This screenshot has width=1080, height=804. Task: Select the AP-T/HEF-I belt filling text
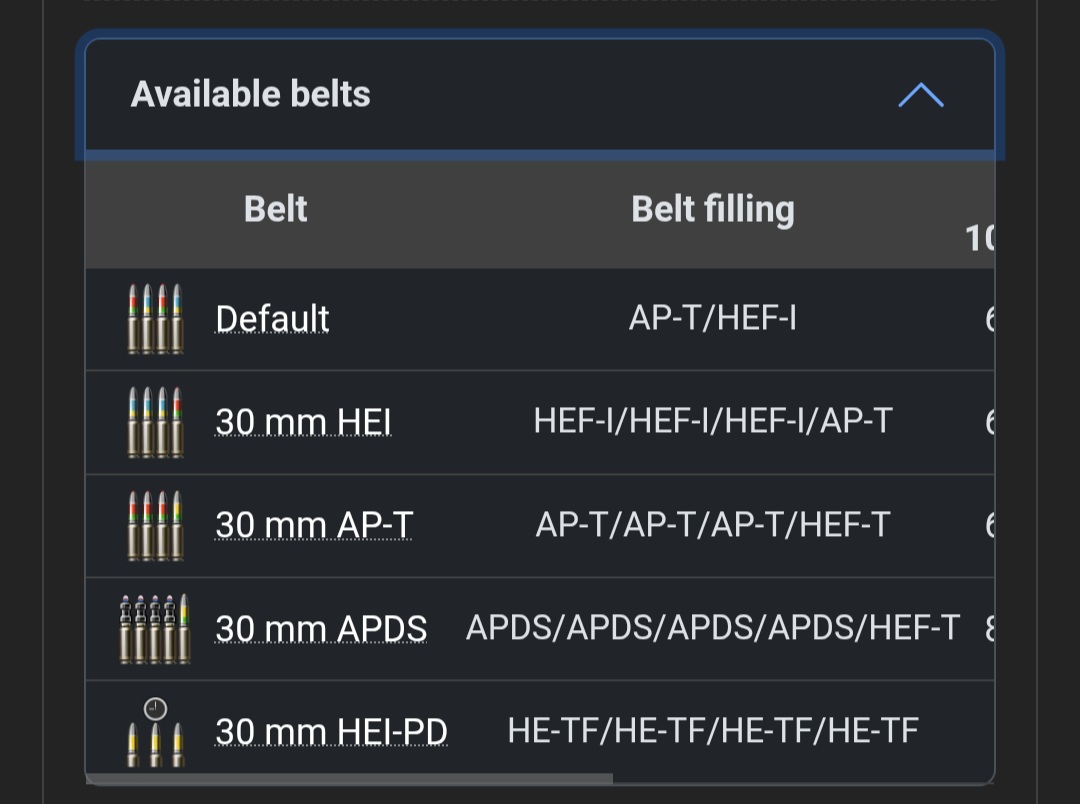tap(713, 319)
